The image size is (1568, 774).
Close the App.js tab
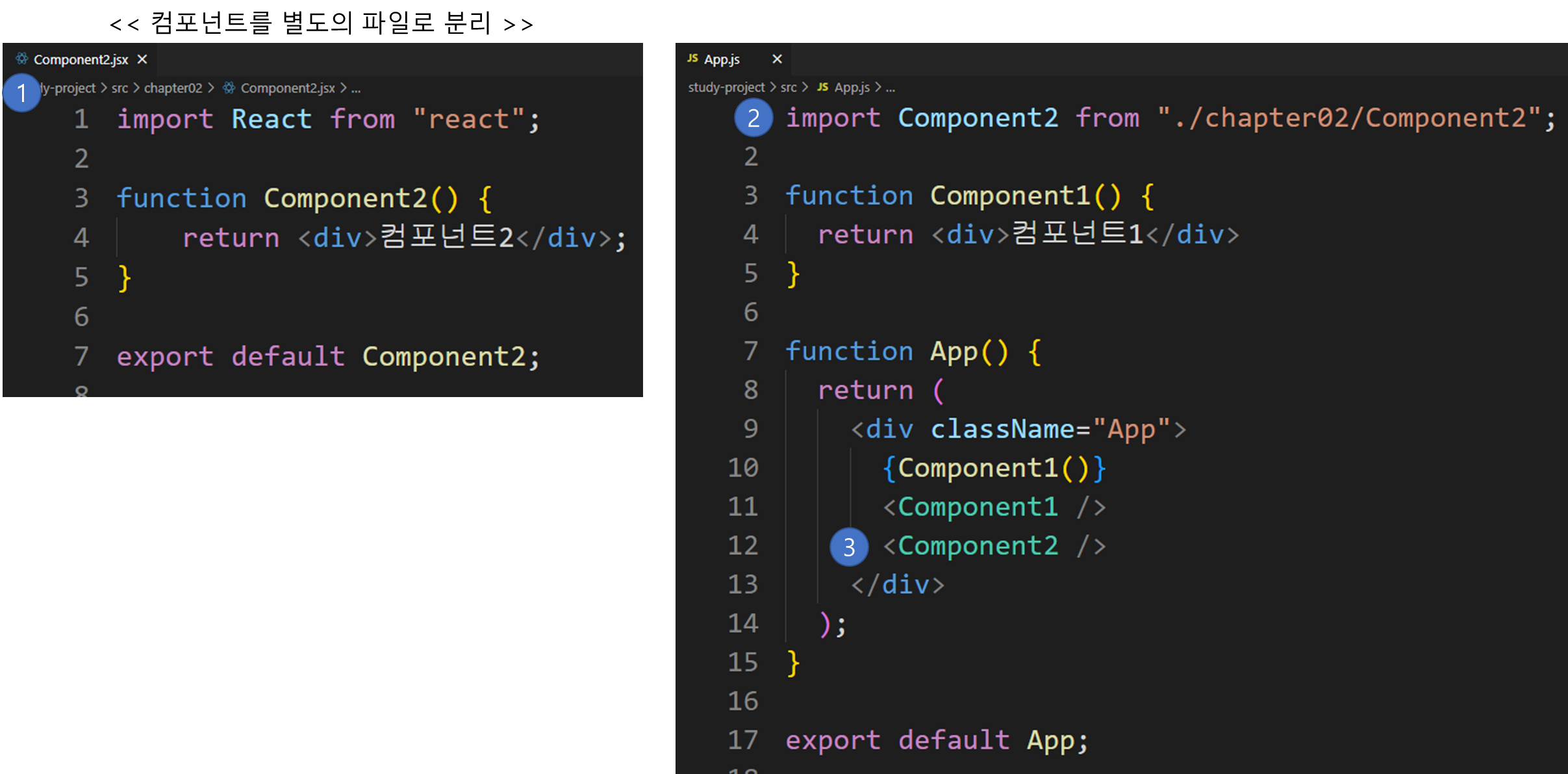(x=777, y=59)
